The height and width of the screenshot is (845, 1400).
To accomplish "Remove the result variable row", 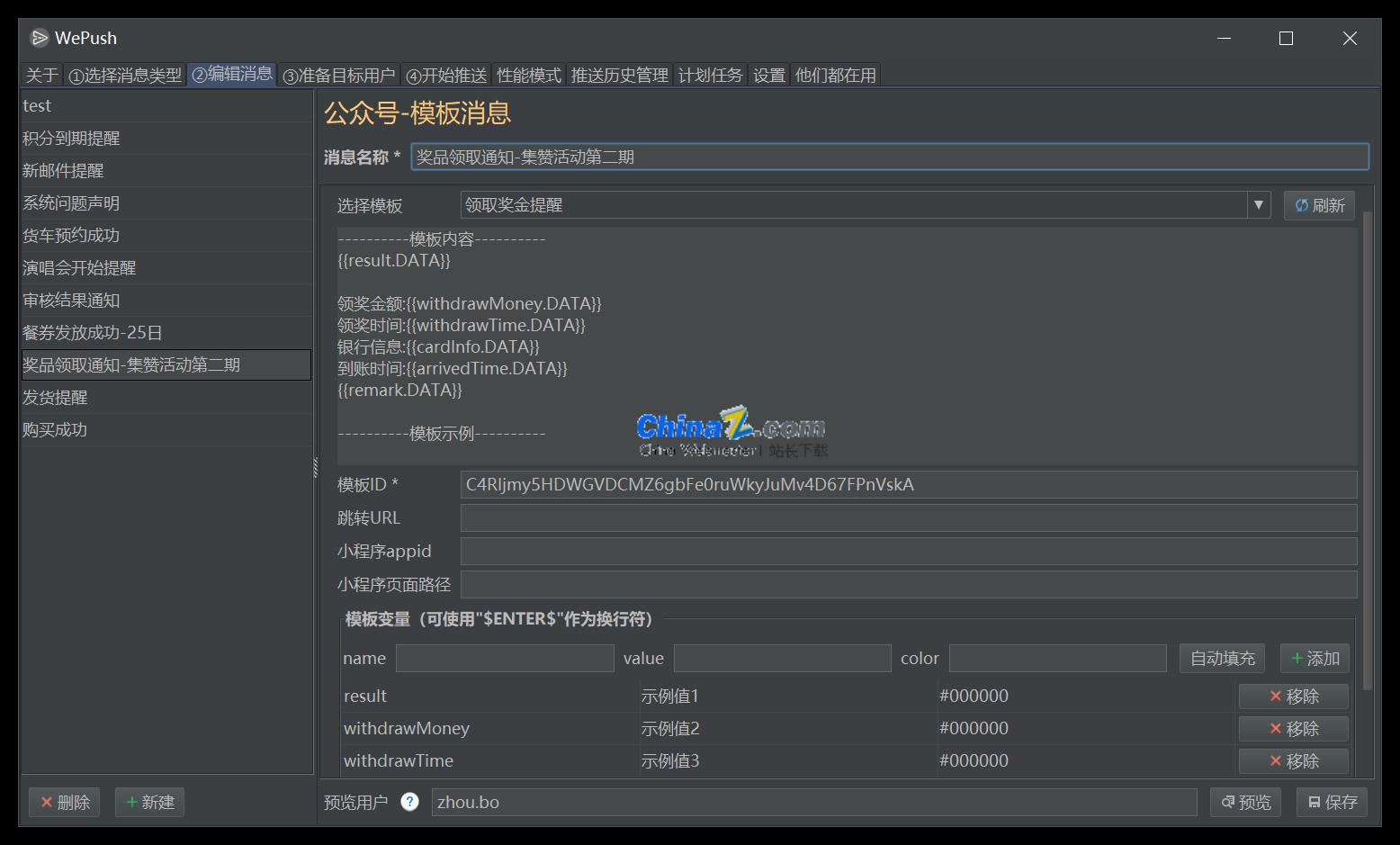I will (x=1293, y=696).
